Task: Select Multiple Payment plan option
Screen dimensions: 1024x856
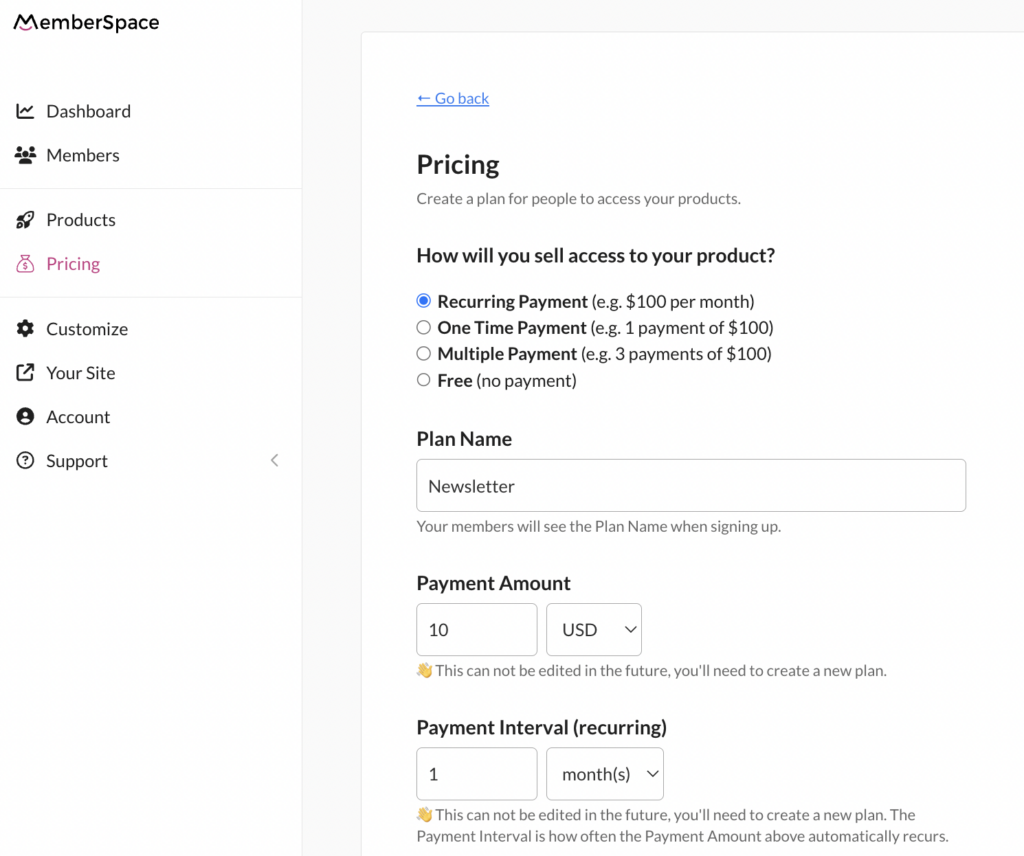Action: [x=423, y=353]
